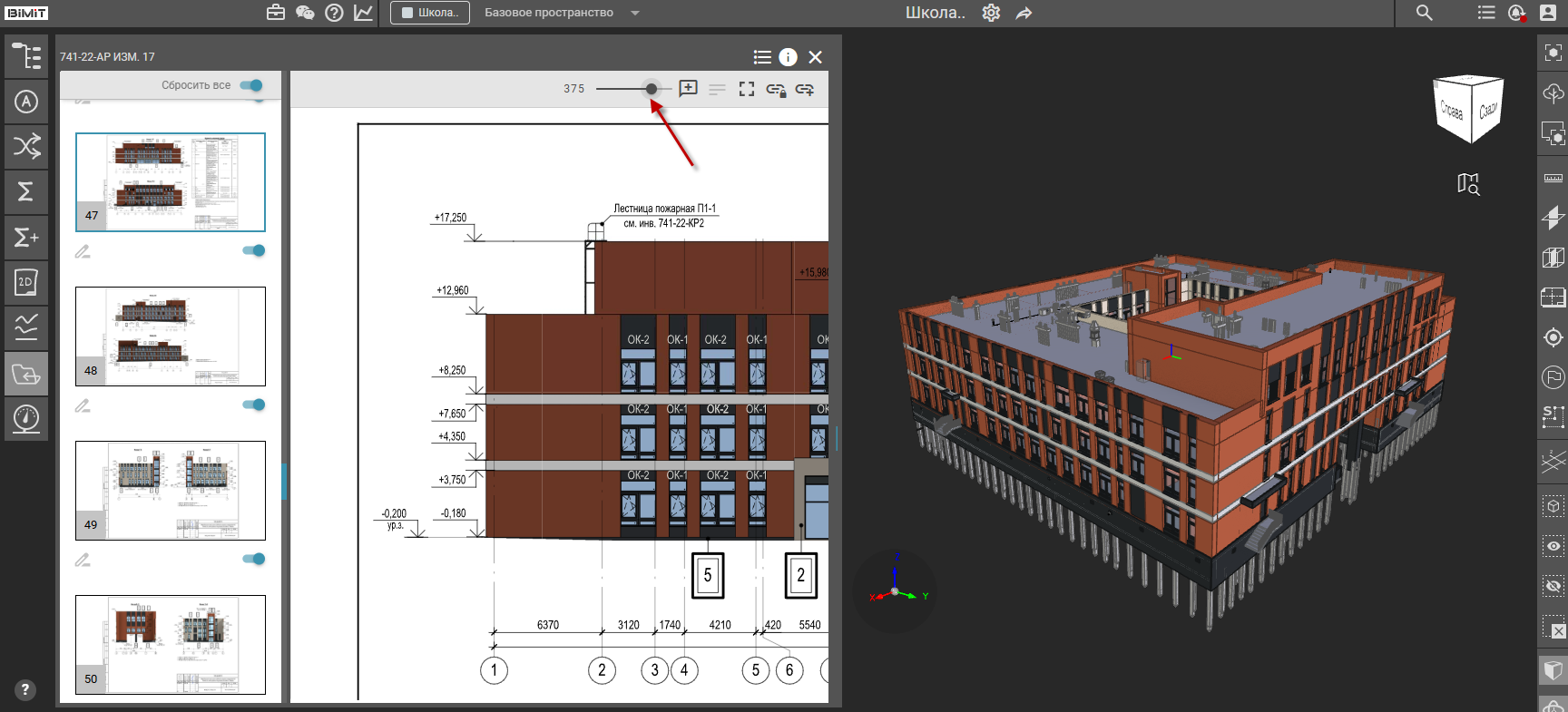Click the 'Школа..' project title
Viewport: 1568px width, 712px height.
click(x=935, y=13)
